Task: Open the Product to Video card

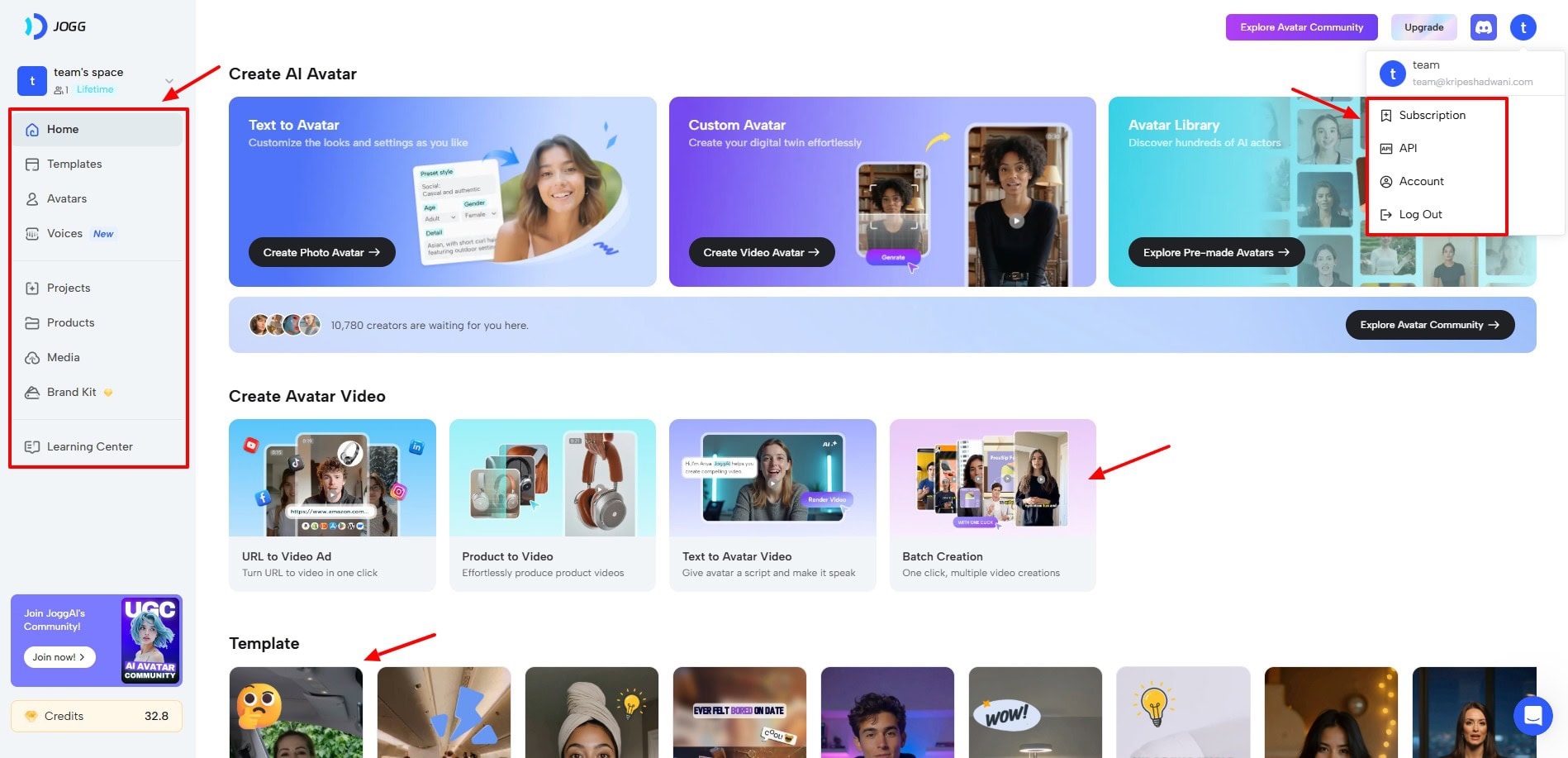Action: 553,505
